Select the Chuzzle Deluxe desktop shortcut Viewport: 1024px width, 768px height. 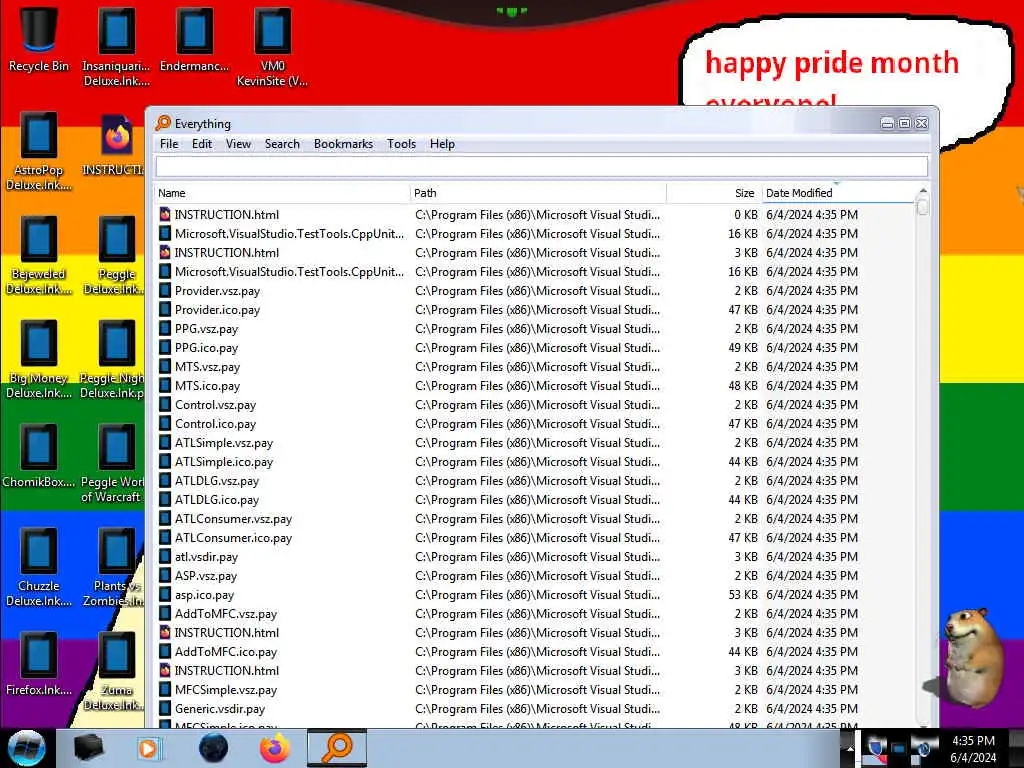[39, 568]
